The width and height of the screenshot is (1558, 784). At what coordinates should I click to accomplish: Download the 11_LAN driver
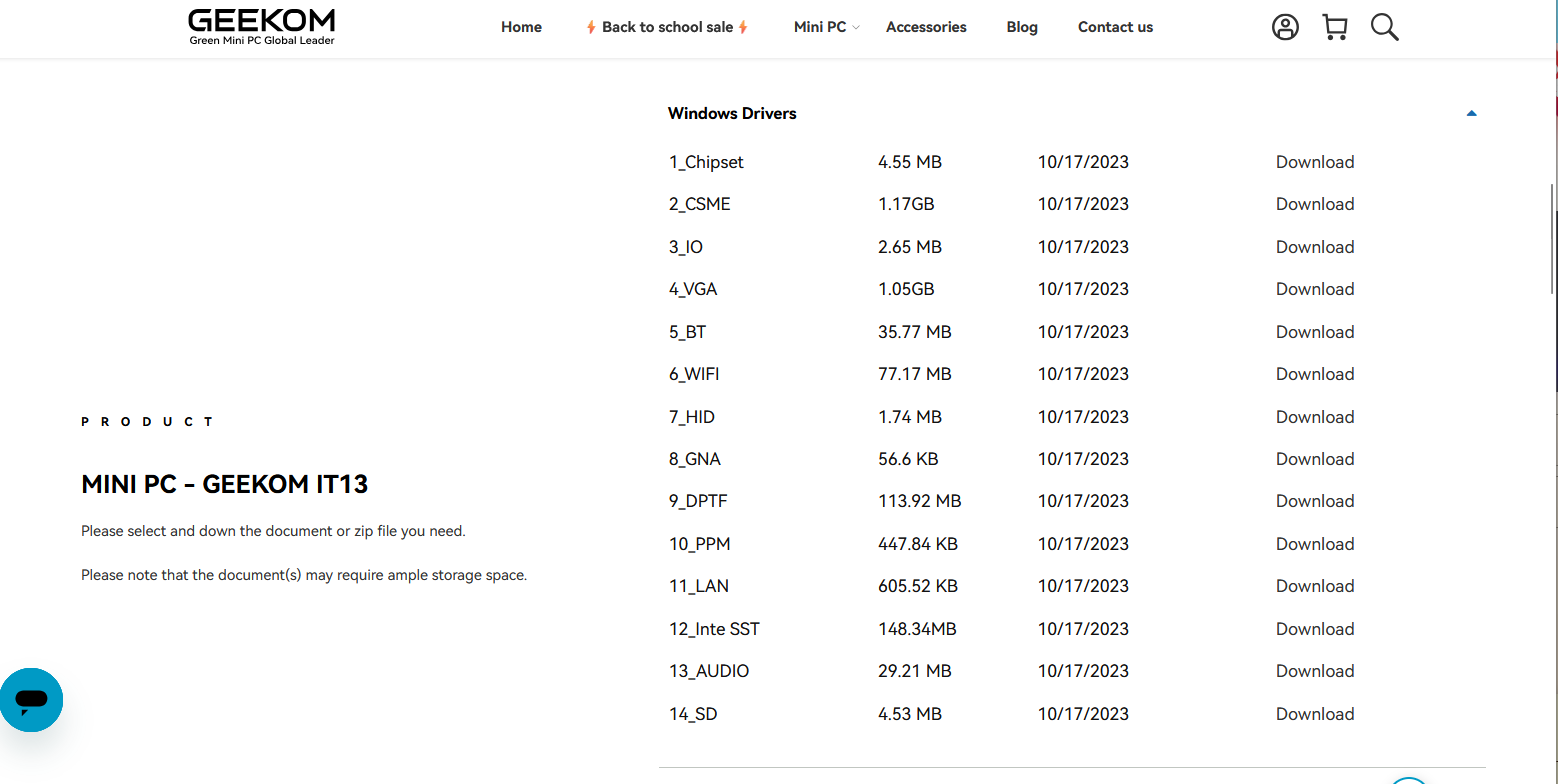point(1315,586)
